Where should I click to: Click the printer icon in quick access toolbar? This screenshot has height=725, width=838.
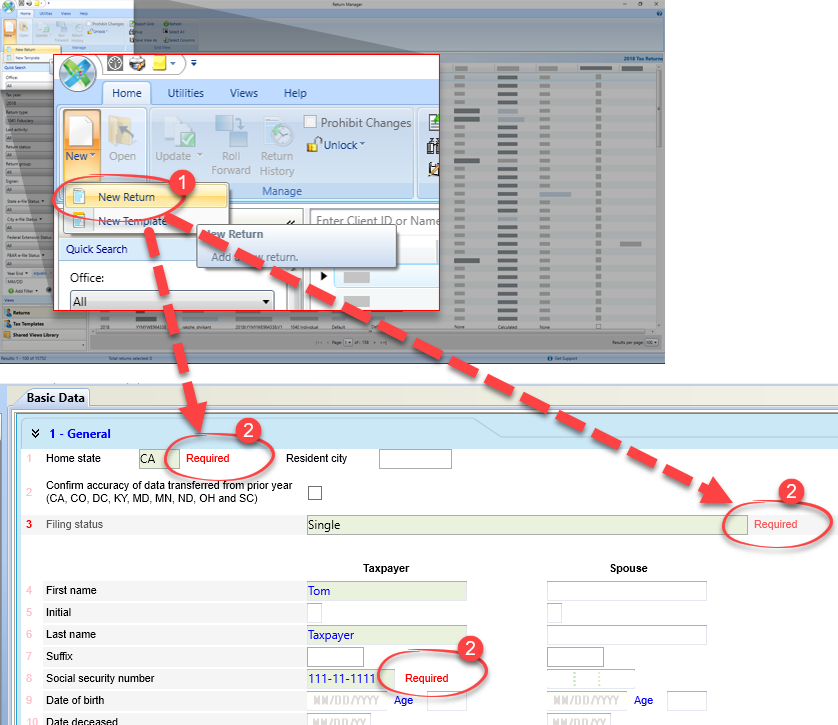137,64
